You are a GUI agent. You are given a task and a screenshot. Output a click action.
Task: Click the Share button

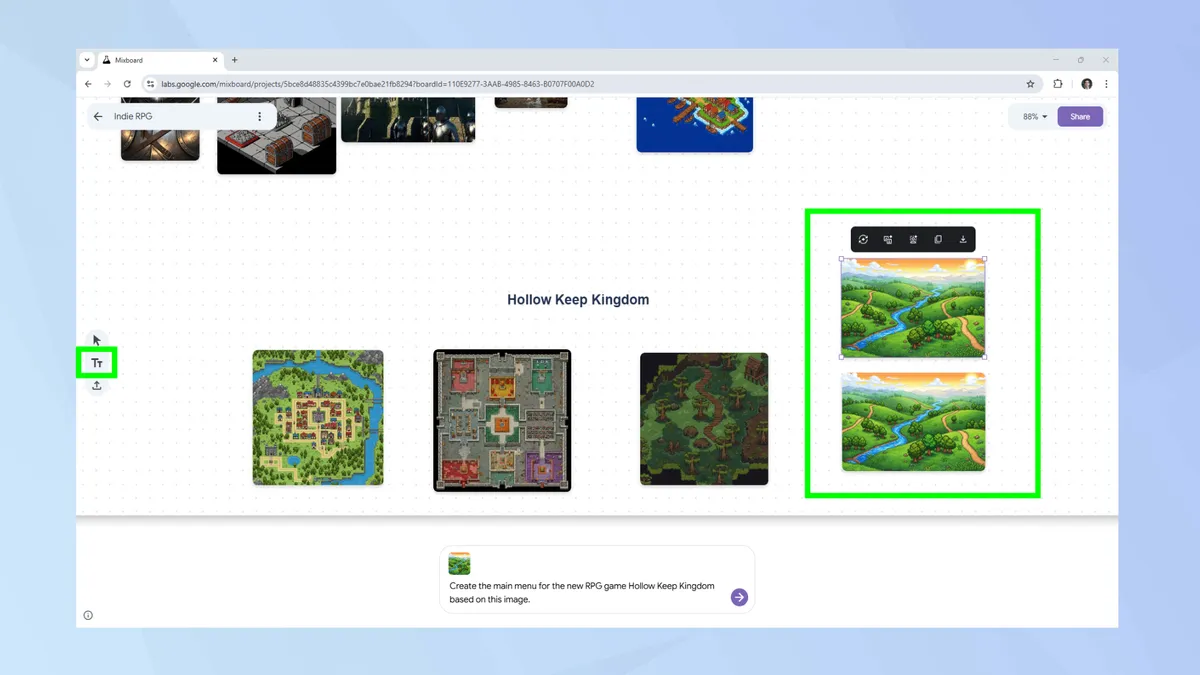tap(1080, 116)
